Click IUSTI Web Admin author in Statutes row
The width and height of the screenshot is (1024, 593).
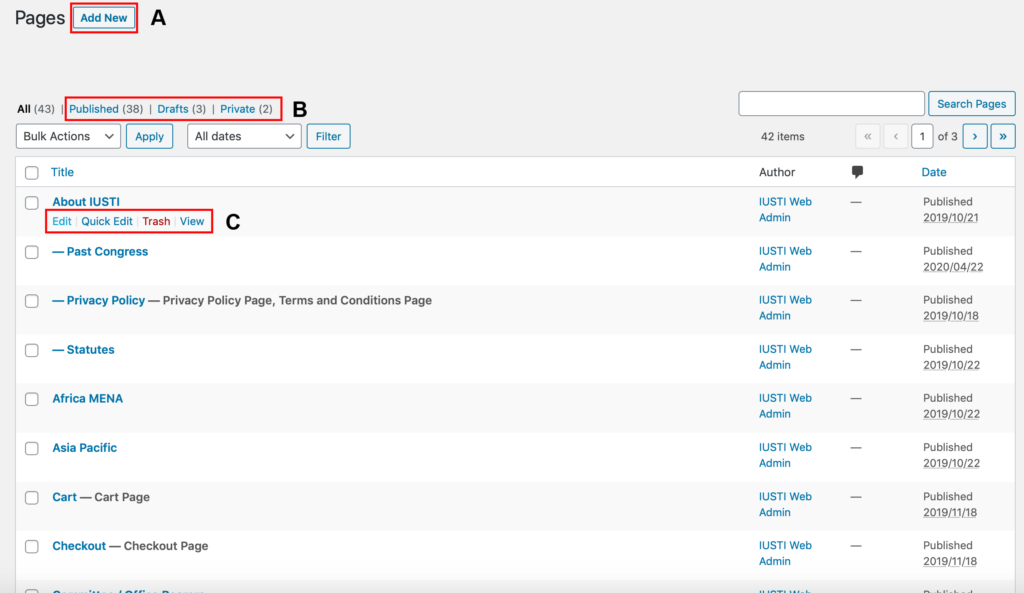(x=785, y=357)
